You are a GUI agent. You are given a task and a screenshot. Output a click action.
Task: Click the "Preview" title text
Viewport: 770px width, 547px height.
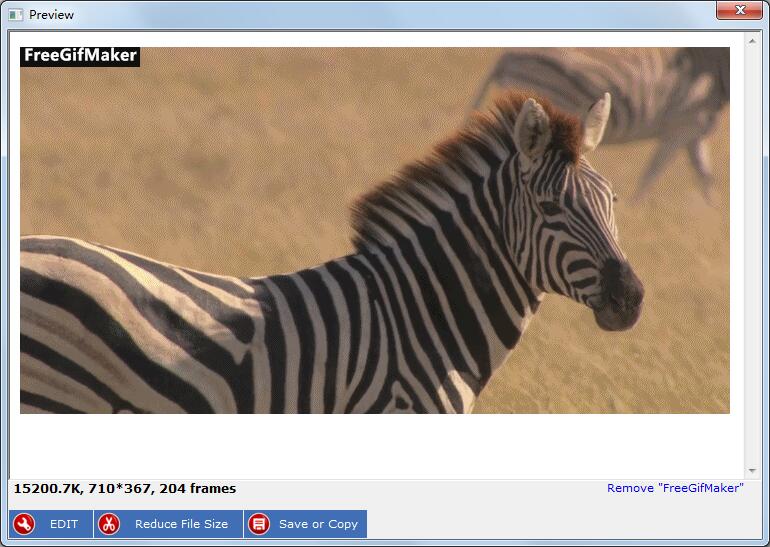pyautogui.click(x=51, y=15)
